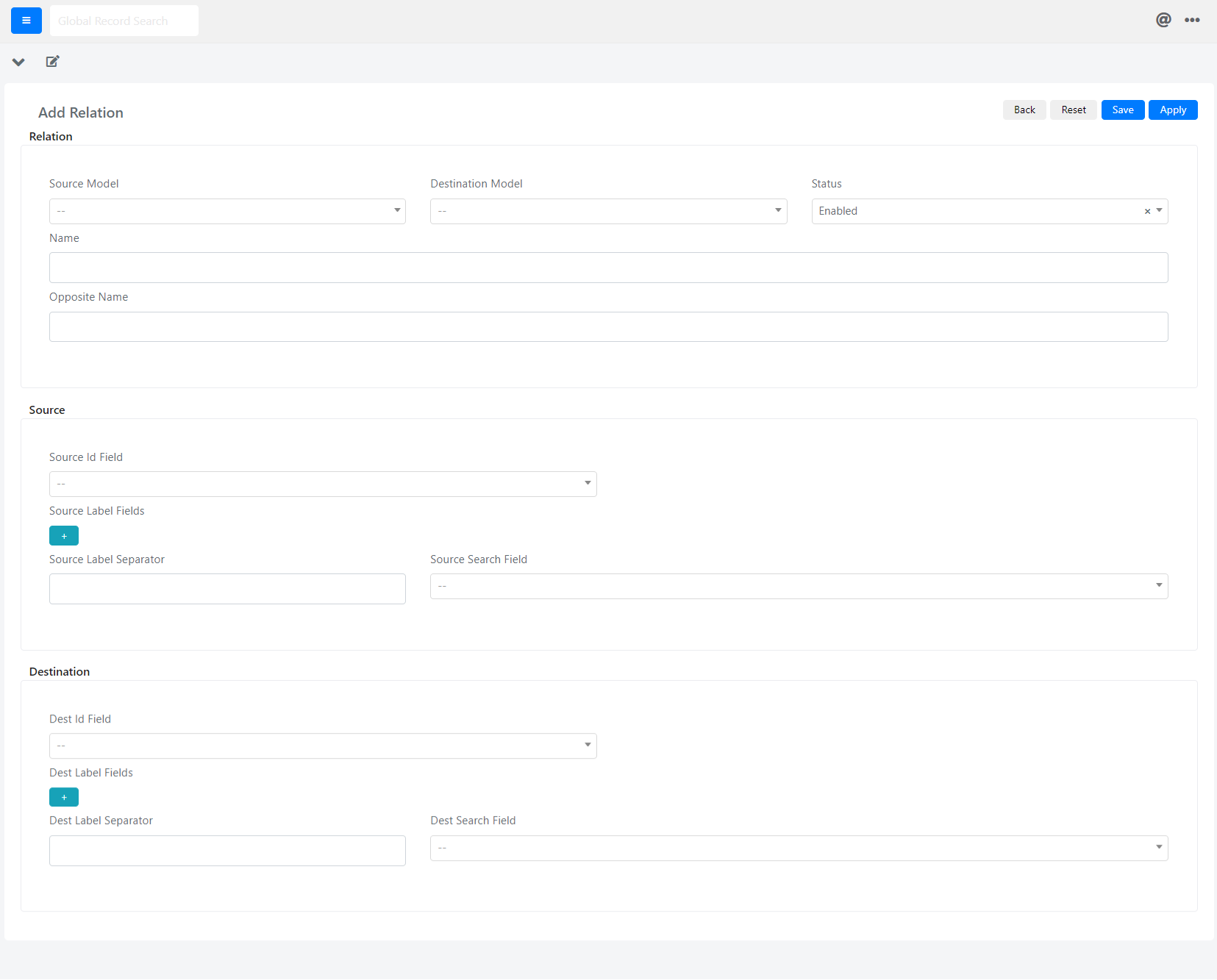Screen dimensions: 1217x980
Task: Click the Source Label Fields label
Action: [97, 511]
